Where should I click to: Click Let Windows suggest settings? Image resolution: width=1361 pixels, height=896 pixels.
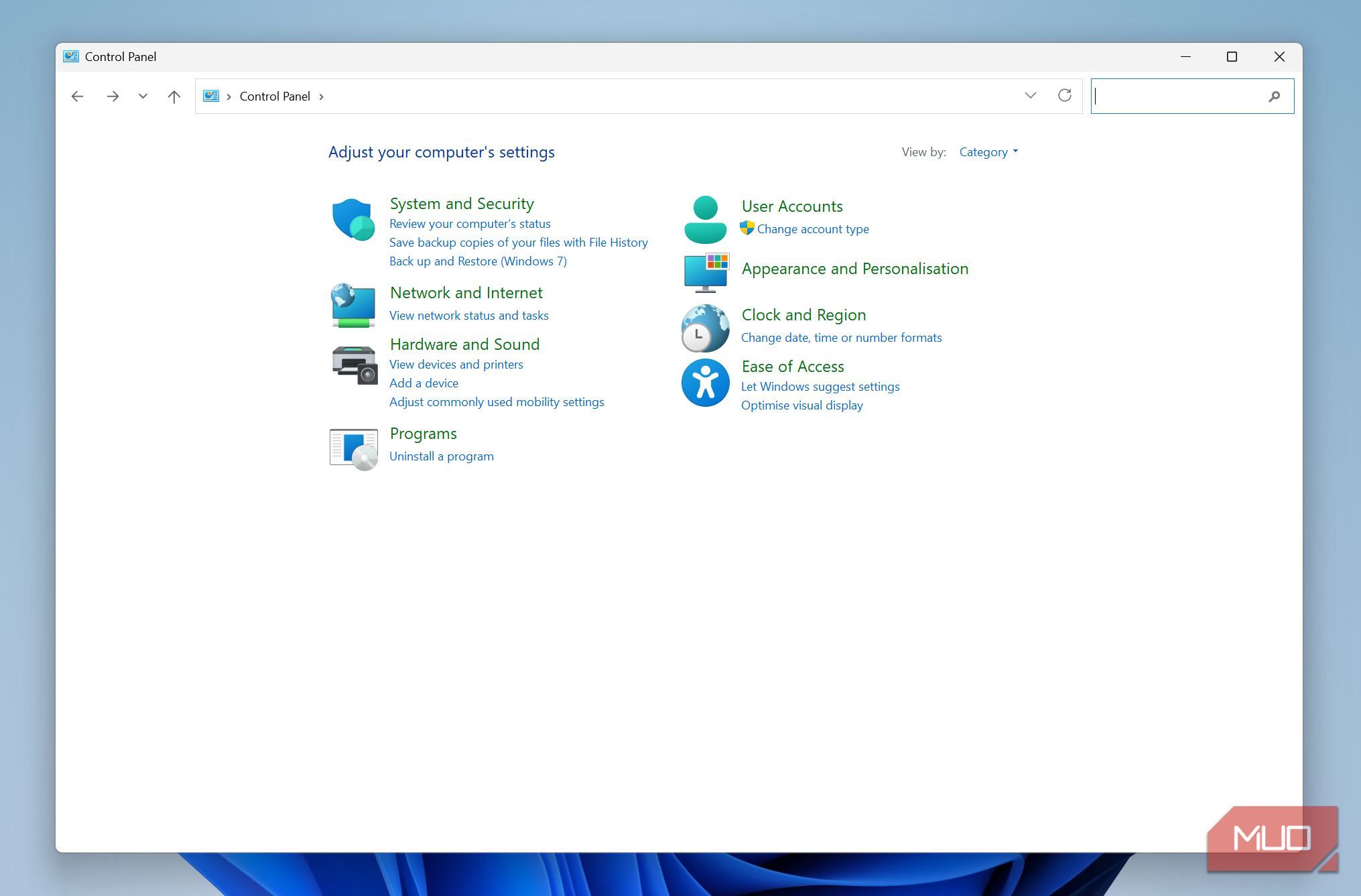point(820,387)
